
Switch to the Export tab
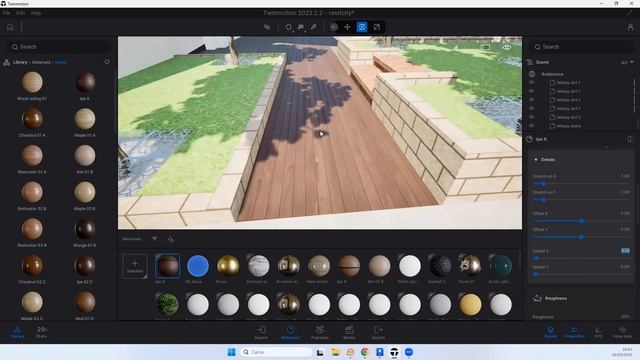click(x=378, y=332)
